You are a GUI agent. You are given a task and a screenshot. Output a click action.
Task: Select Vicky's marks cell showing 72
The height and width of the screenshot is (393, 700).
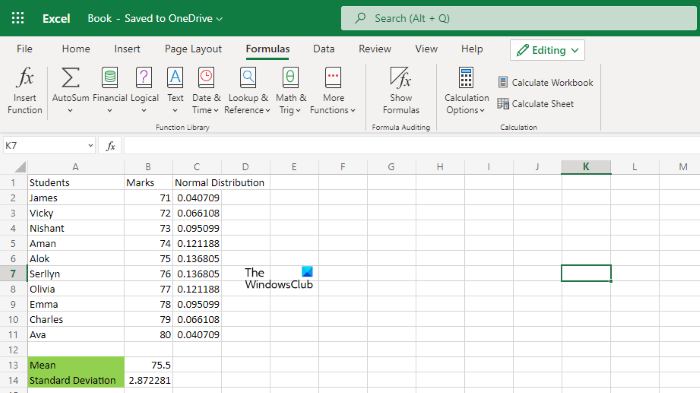tap(148, 213)
